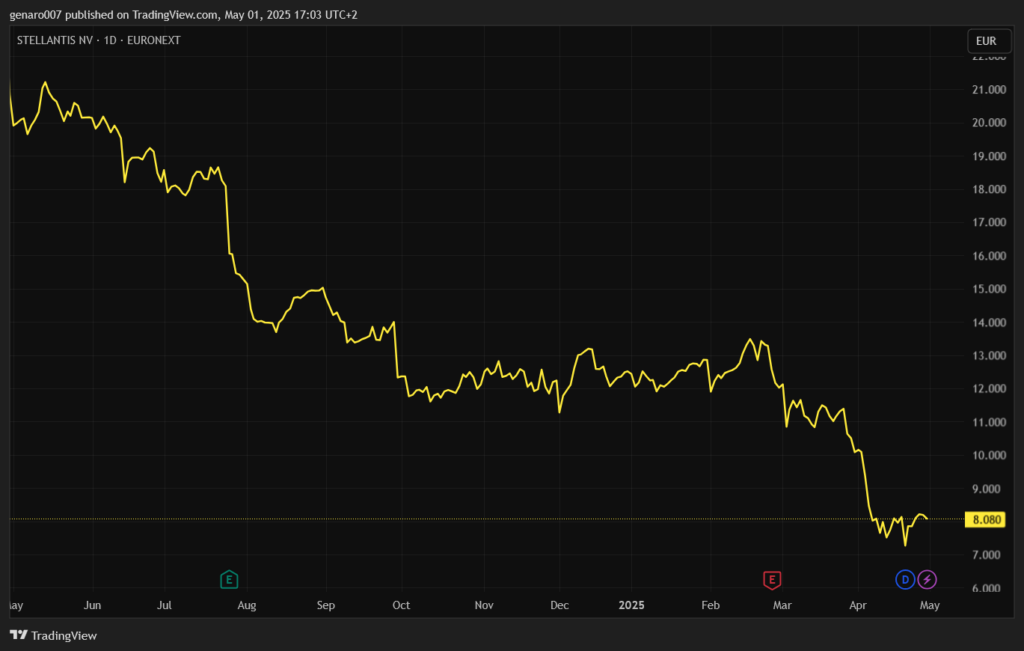Click the Jun label on the time axis
The height and width of the screenshot is (651, 1024).
tap(92, 605)
